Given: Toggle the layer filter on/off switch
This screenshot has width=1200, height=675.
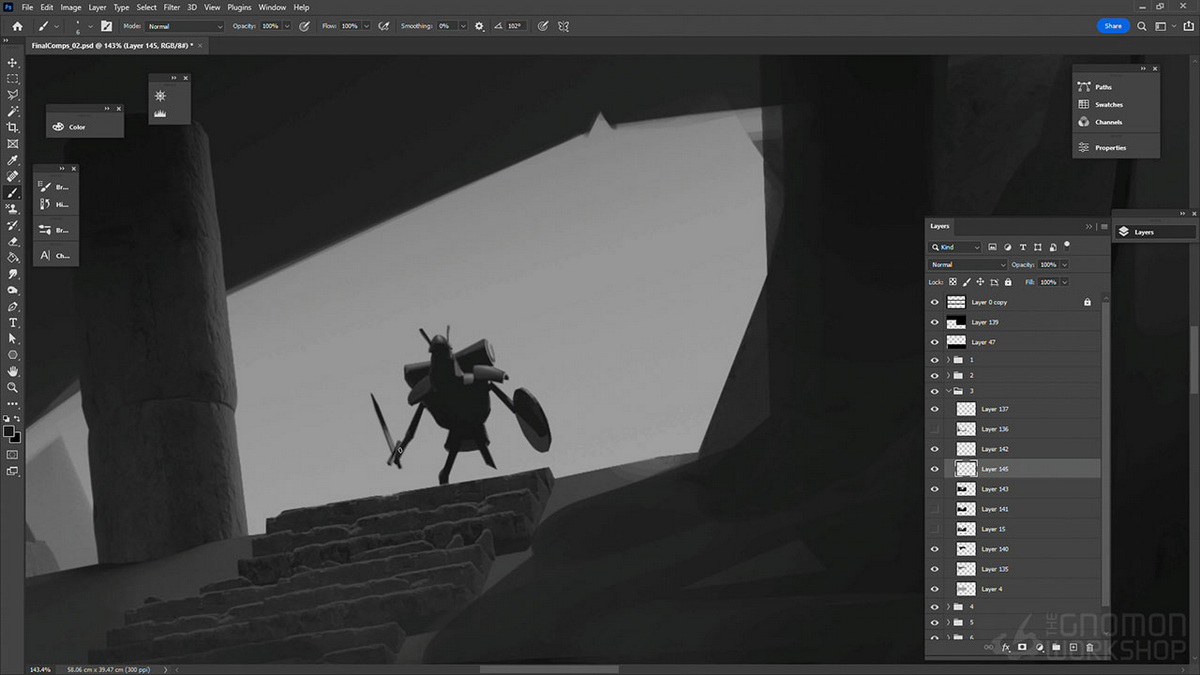Looking at the screenshot, I should click(1067, 244).
